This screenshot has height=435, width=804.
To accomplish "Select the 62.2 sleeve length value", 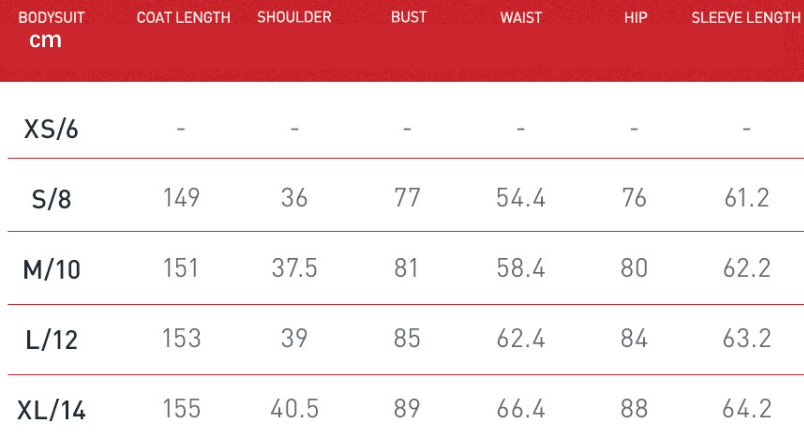I will [x=746, y=268].
